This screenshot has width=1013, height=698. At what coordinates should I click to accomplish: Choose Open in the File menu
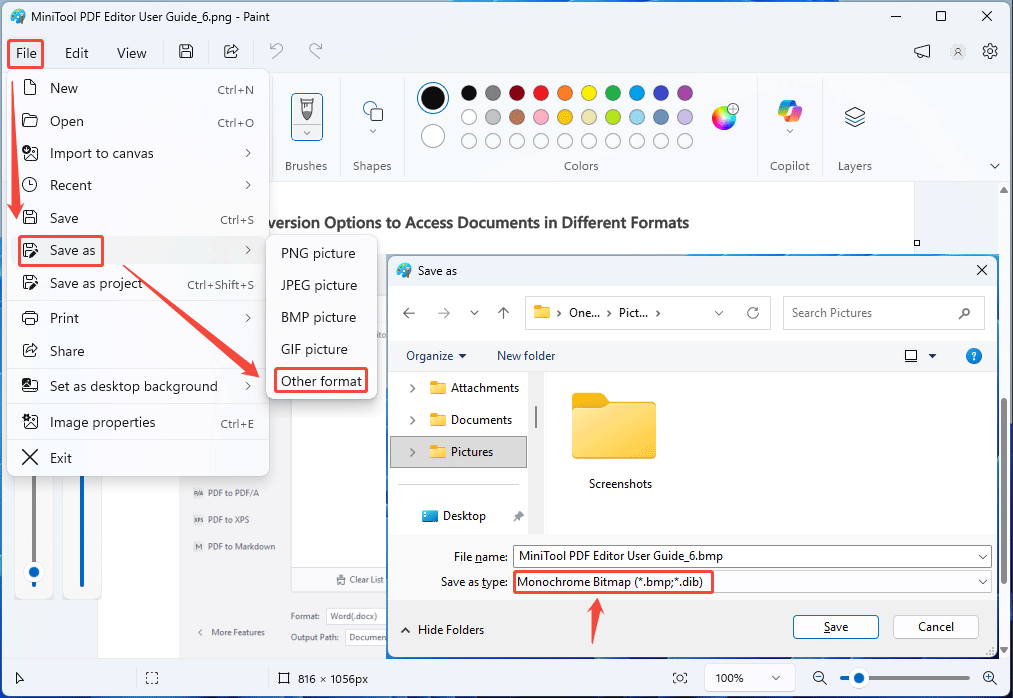click(138, 122)
